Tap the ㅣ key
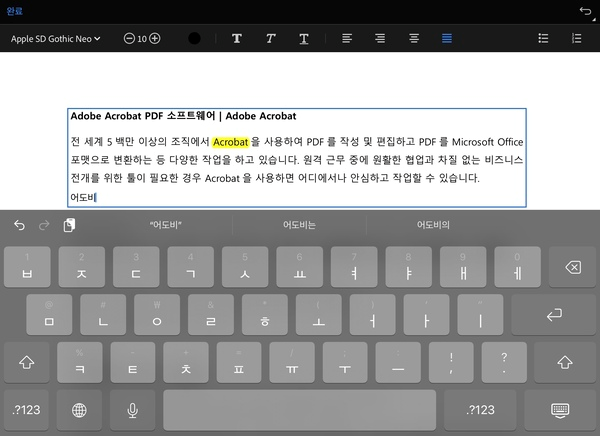The width and height of the screenshot is (600, 436). (480, 315)
